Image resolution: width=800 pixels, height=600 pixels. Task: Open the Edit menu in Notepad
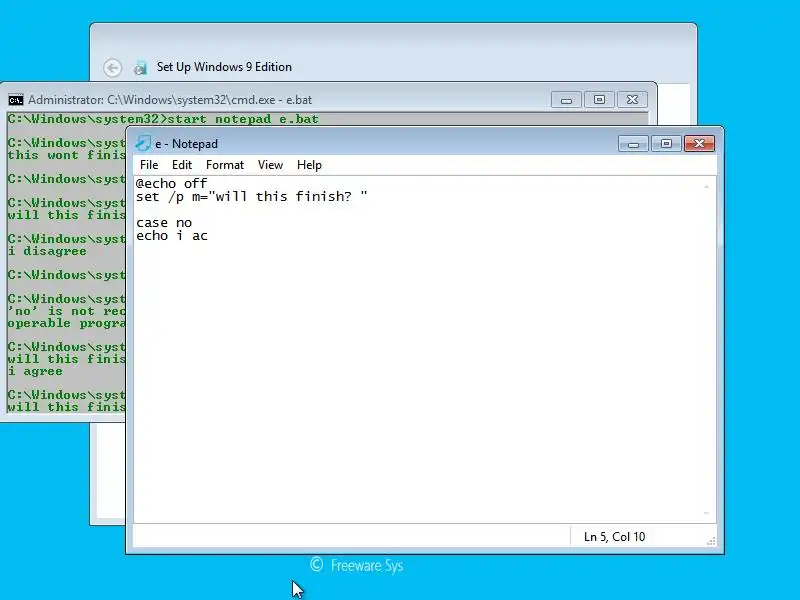(x=182, y=165)
